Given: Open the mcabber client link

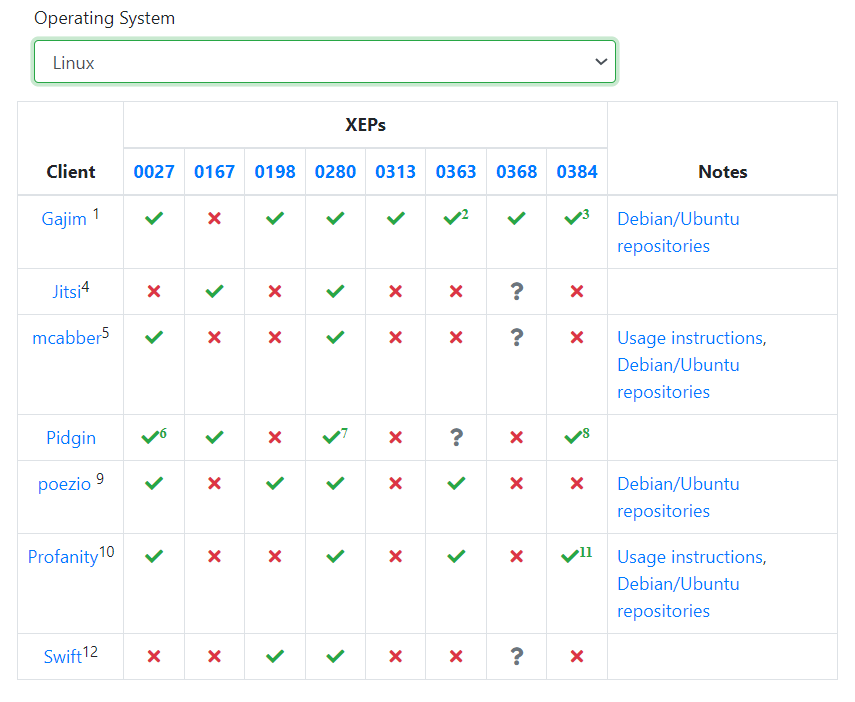Looking at the screenshot, I should pos(67,338).
